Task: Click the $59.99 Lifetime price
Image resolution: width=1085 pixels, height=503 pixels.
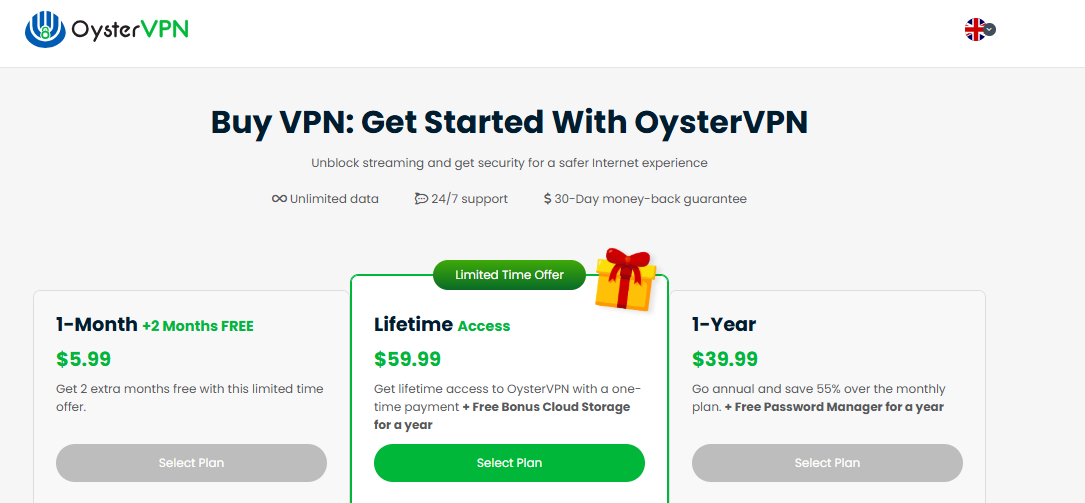Action: pyautogui.click(x=407, y=359)
